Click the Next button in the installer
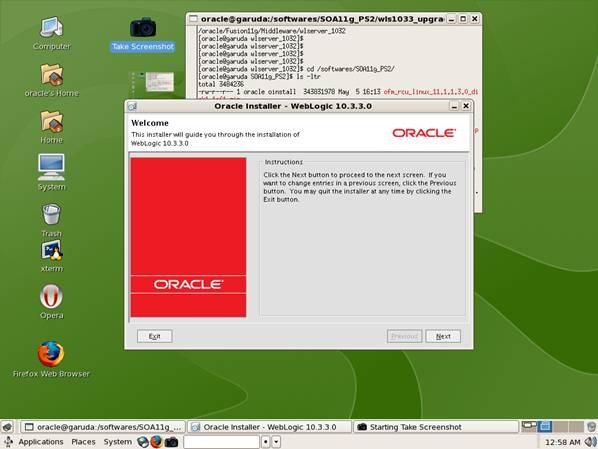This screenshot has width=598, height=449. (x=443, y=336)
